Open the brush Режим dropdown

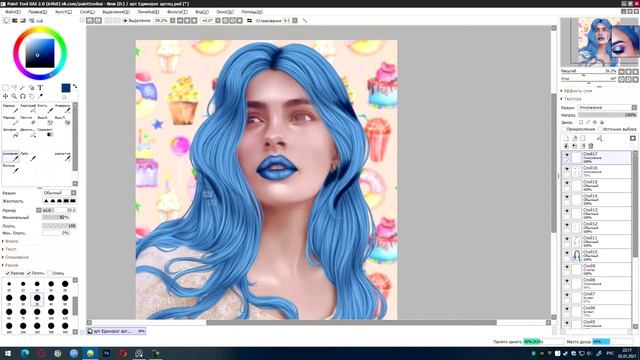pyautogui.click(x=59, y=193)
